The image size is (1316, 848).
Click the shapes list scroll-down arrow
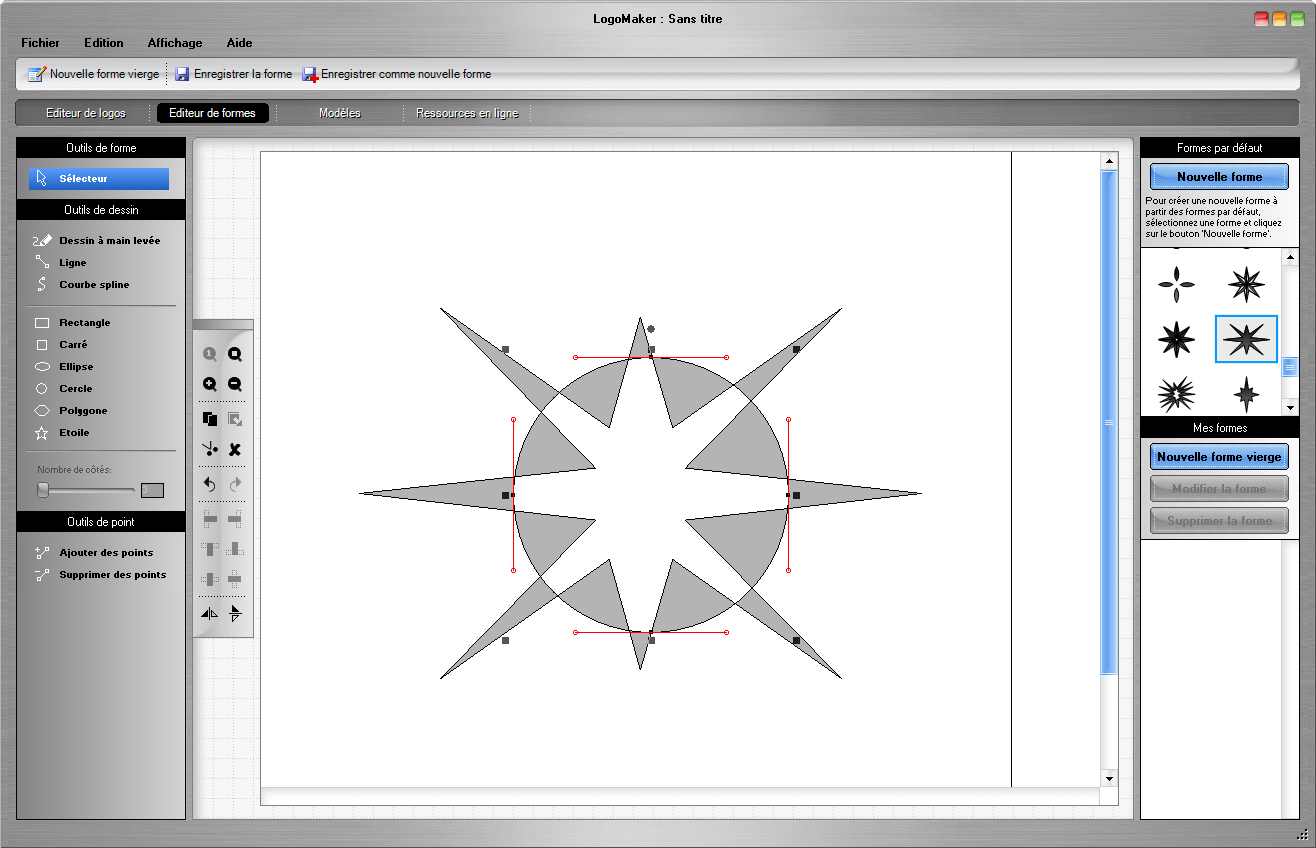tap(1290, 407)
